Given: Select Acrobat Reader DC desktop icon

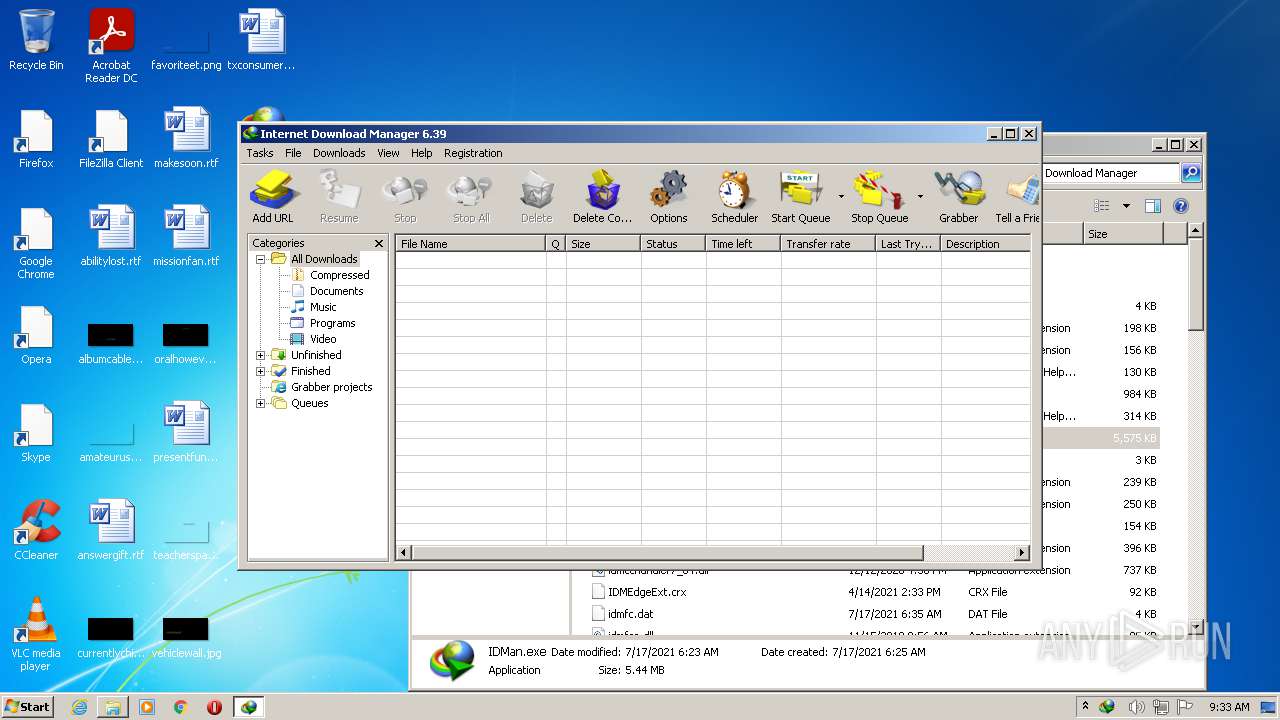Looking at the screenshot, I should (x=111, y=46).
